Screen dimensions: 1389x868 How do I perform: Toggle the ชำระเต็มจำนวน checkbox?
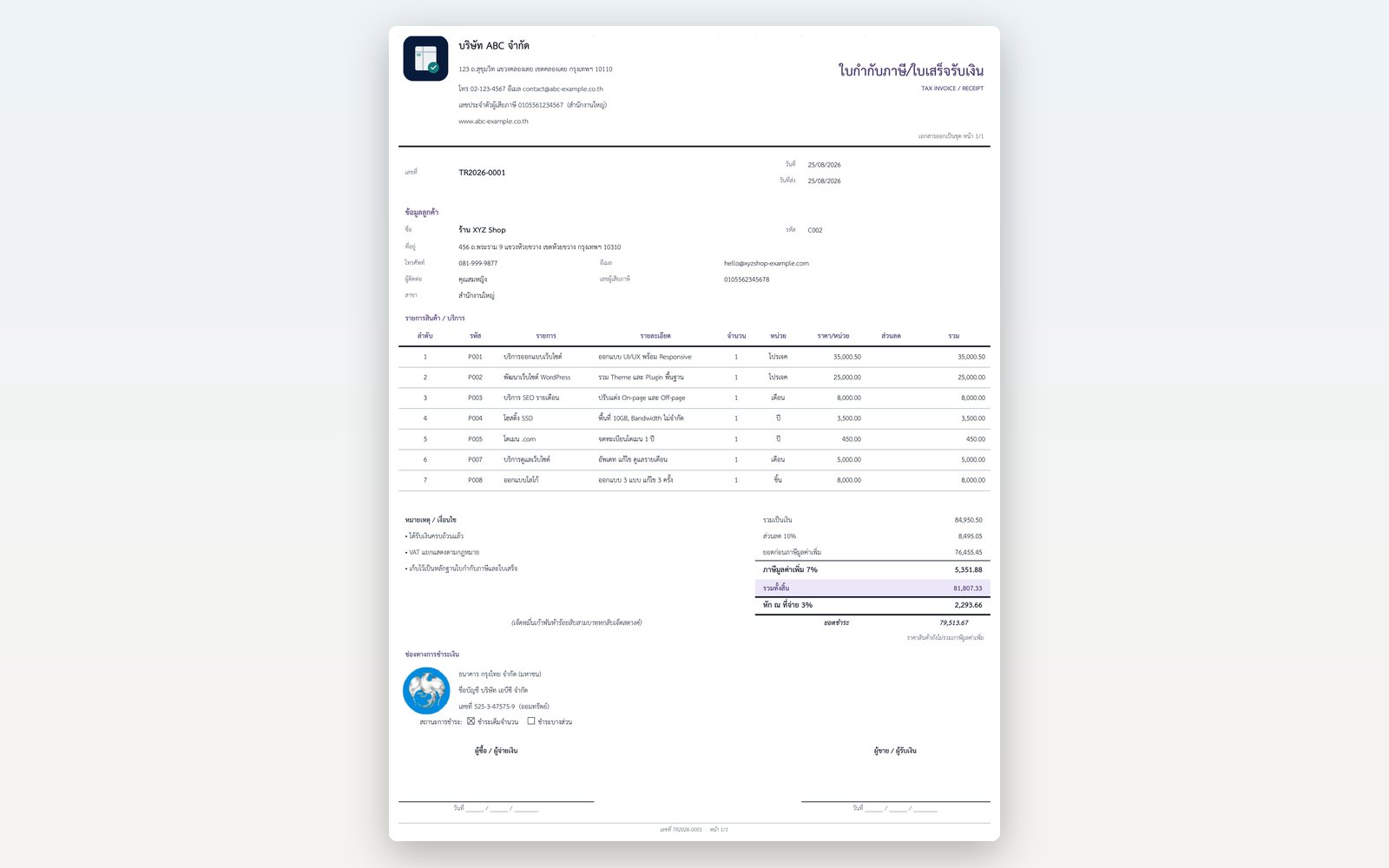click(471, 721)
